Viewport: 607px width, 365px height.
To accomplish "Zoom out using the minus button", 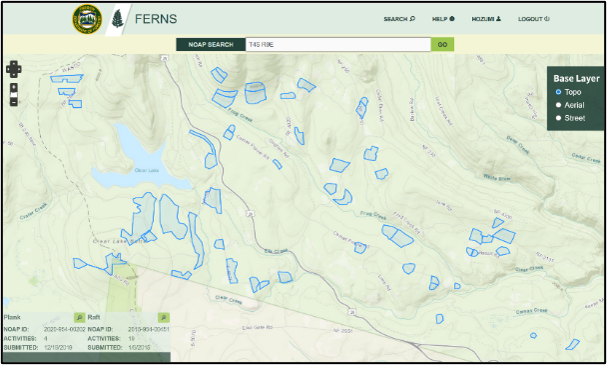I will 14,102.
